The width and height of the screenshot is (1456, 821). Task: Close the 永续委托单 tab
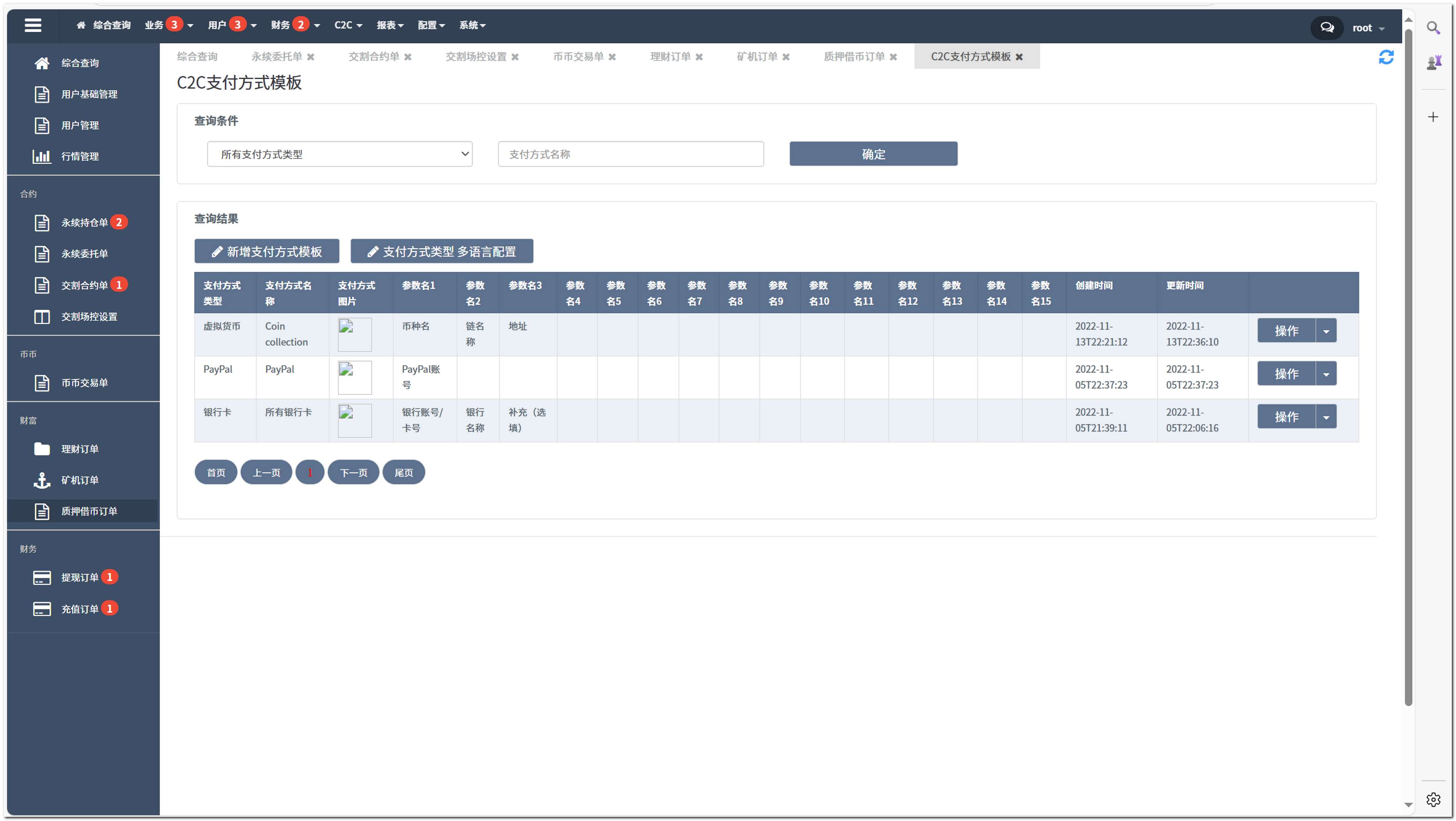pyautogui.click(x=310, y=57)
